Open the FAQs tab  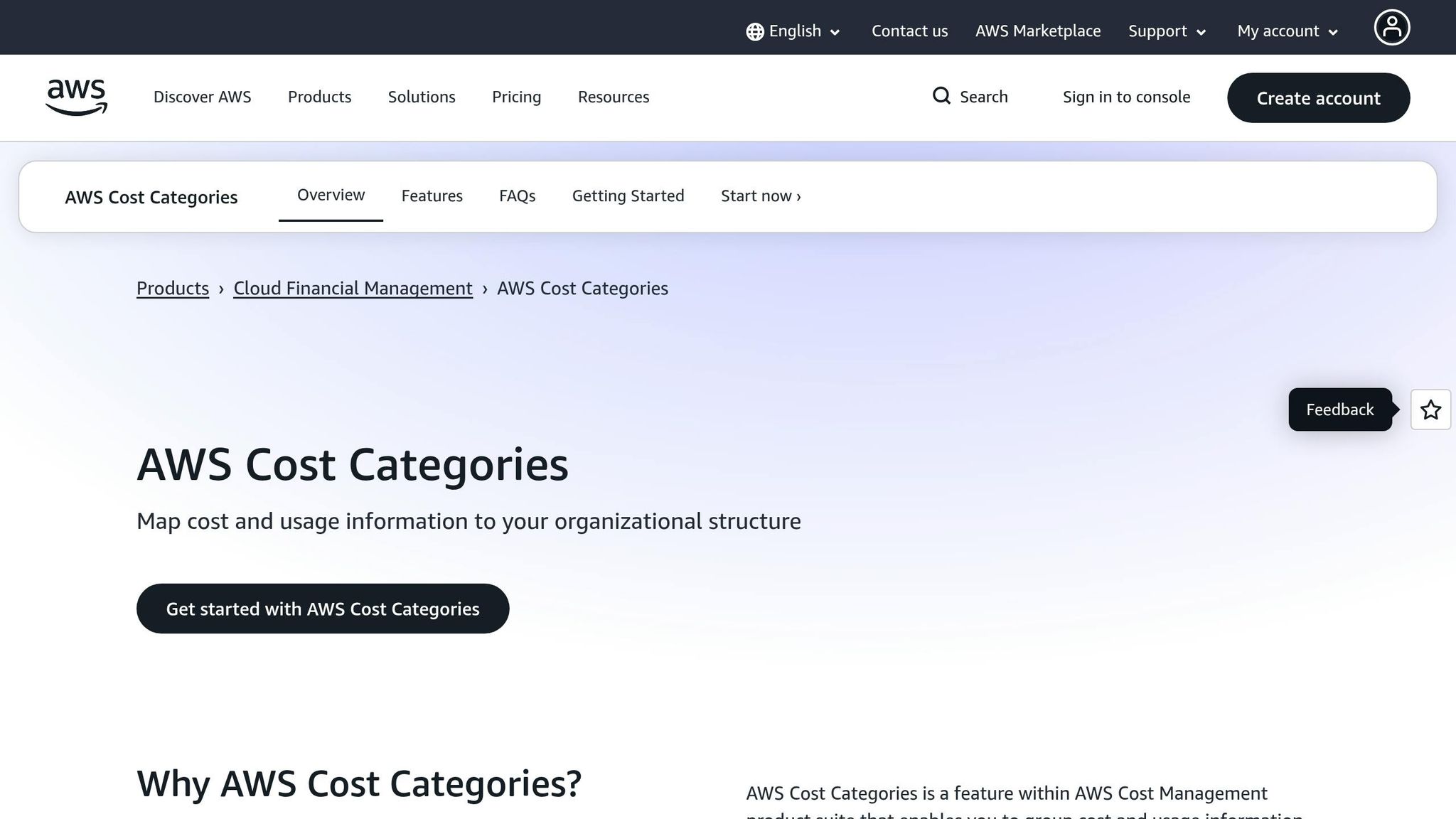pos(517,196)
